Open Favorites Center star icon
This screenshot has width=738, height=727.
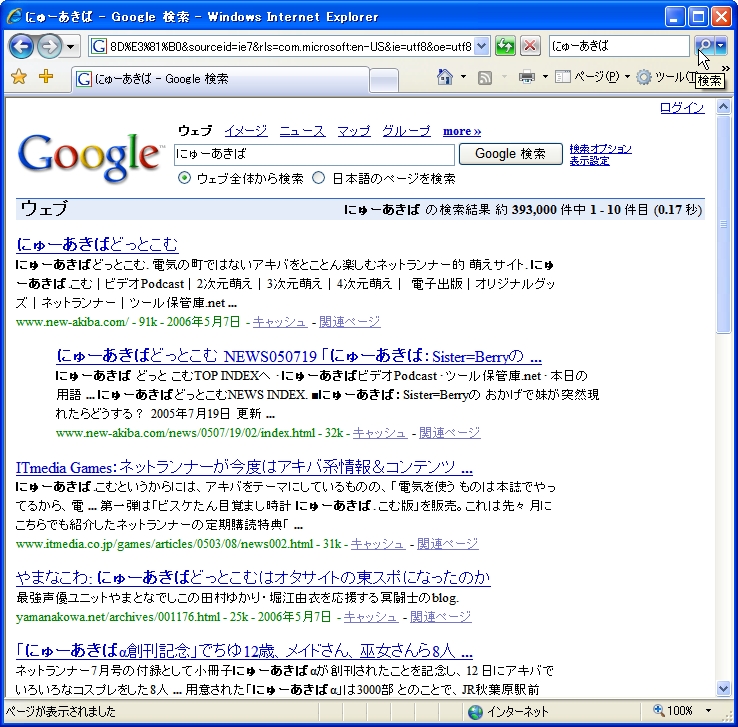coord(19,76)
